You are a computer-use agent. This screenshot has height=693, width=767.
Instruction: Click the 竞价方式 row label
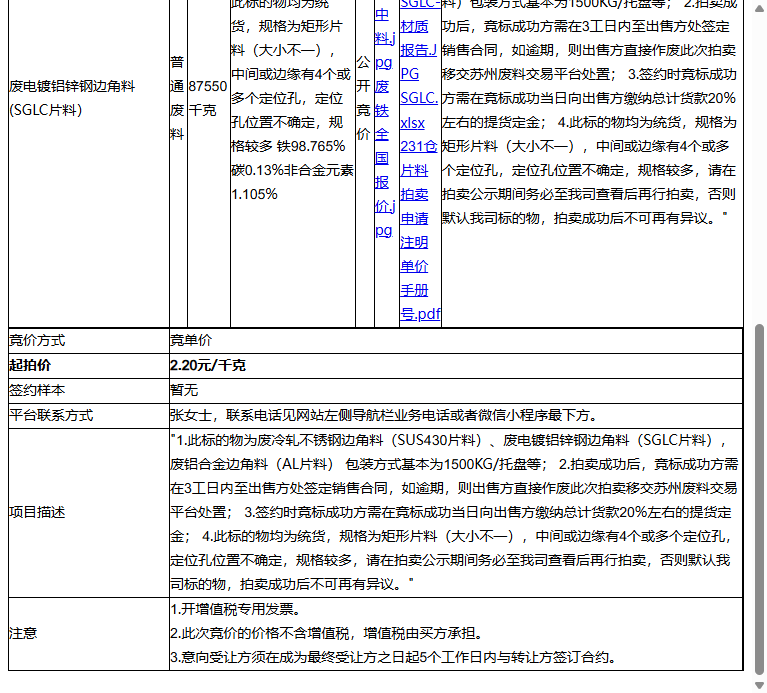(37, 340)
